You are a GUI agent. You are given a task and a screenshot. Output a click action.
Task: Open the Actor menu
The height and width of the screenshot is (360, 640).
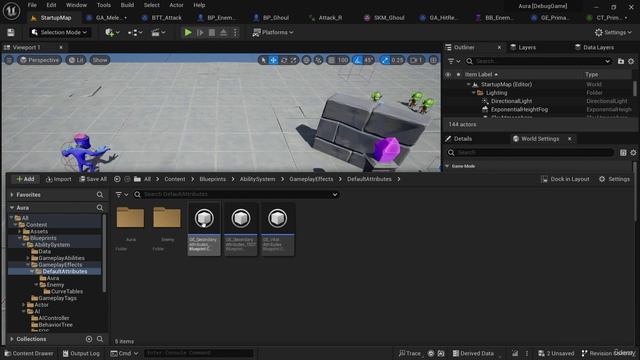[x=176, y=5]
